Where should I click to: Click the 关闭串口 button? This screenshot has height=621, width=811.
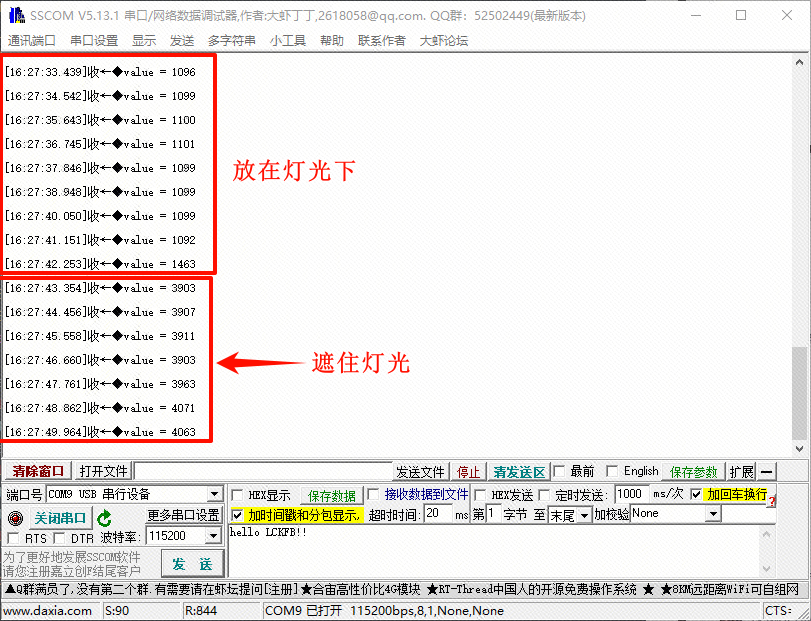60,518
